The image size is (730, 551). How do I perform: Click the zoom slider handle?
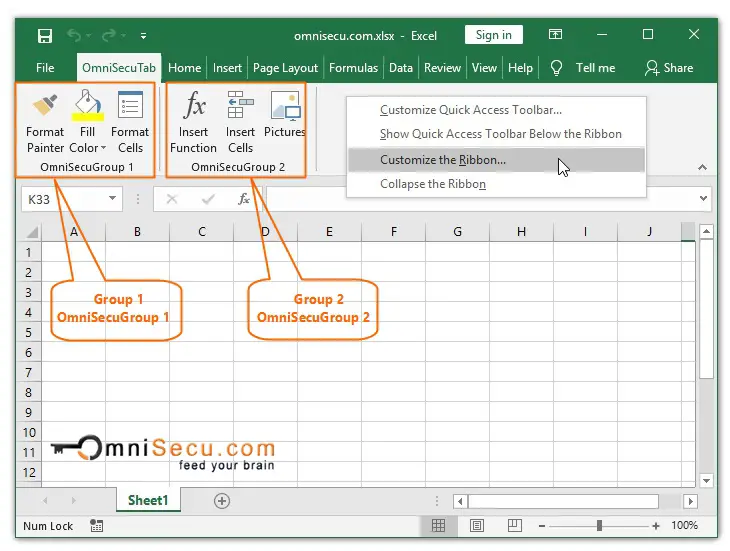tap(599, 526)
